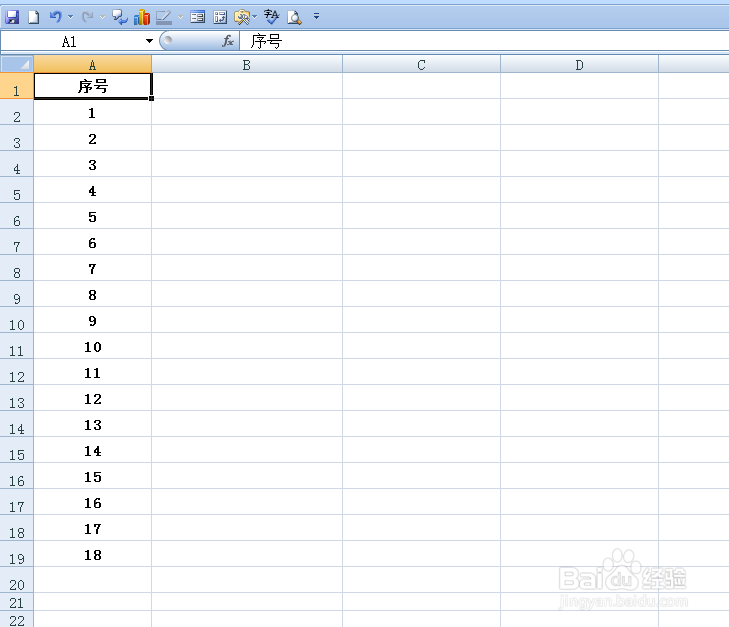Click the pencil underline drawing icon
Viewport: 729px width, 627px height.
pos(164,17)
